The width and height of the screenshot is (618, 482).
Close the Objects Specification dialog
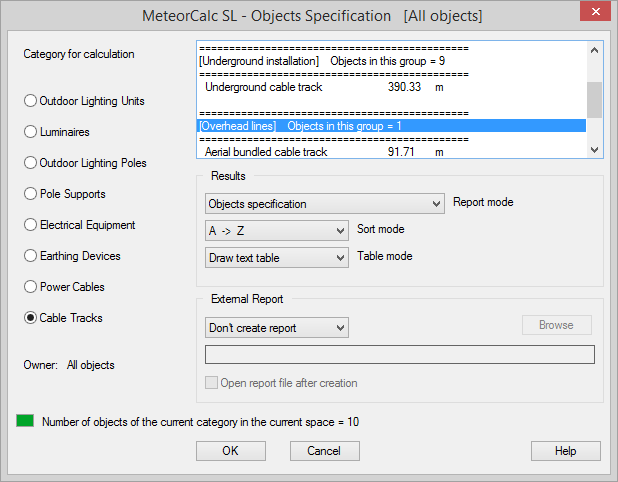click(595, 11)
